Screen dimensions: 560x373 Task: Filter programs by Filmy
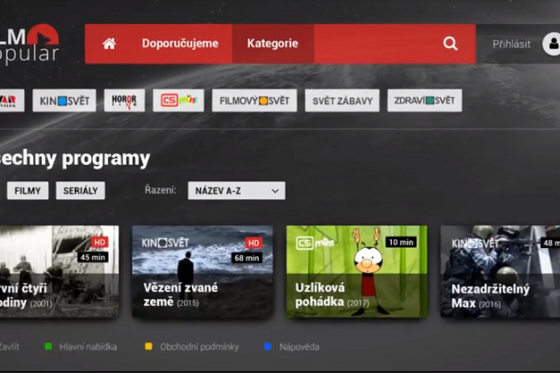[x=28, y=190]
